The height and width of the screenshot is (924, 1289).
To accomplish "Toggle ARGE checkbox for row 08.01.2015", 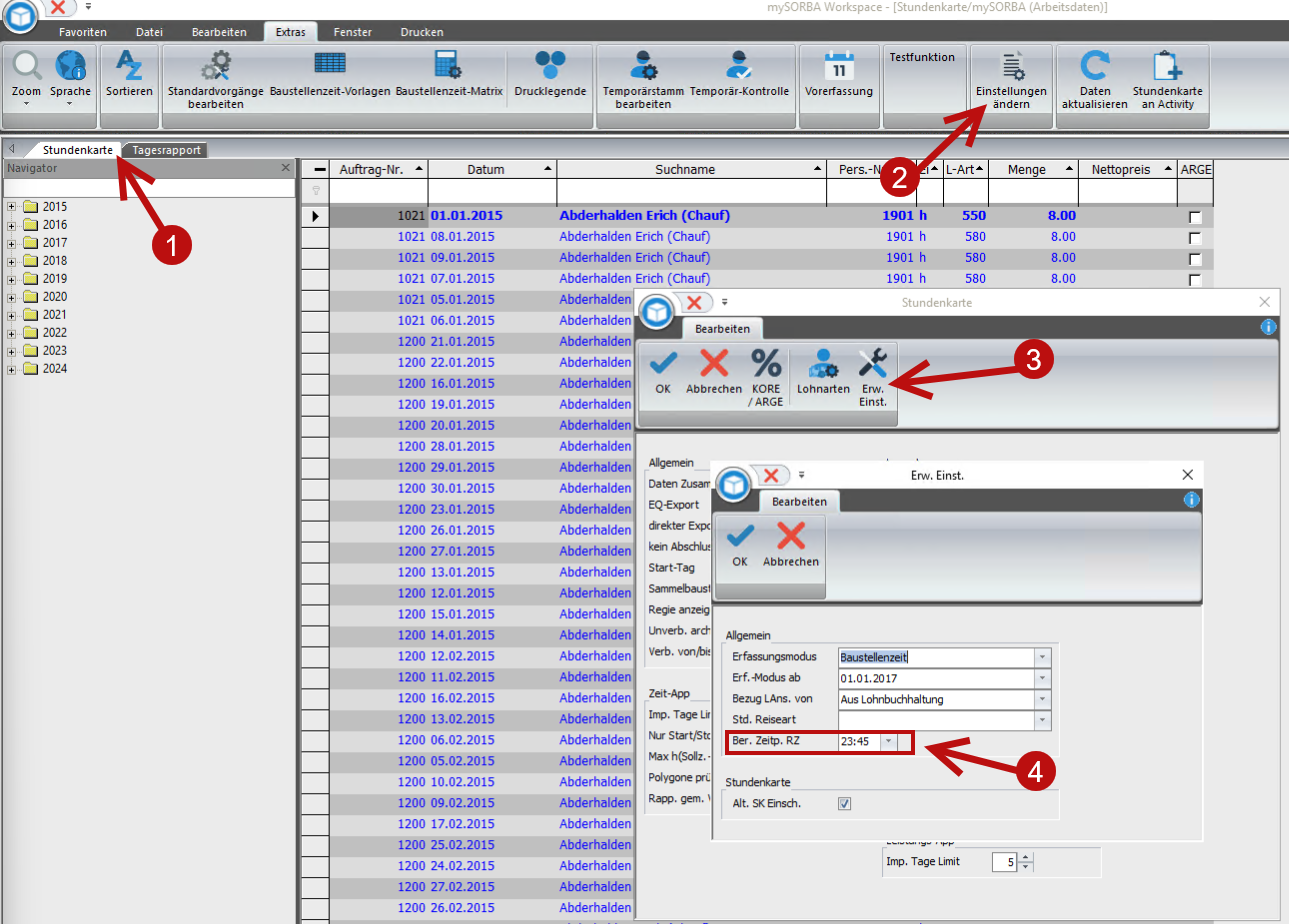I will [x=1194, y=238].
